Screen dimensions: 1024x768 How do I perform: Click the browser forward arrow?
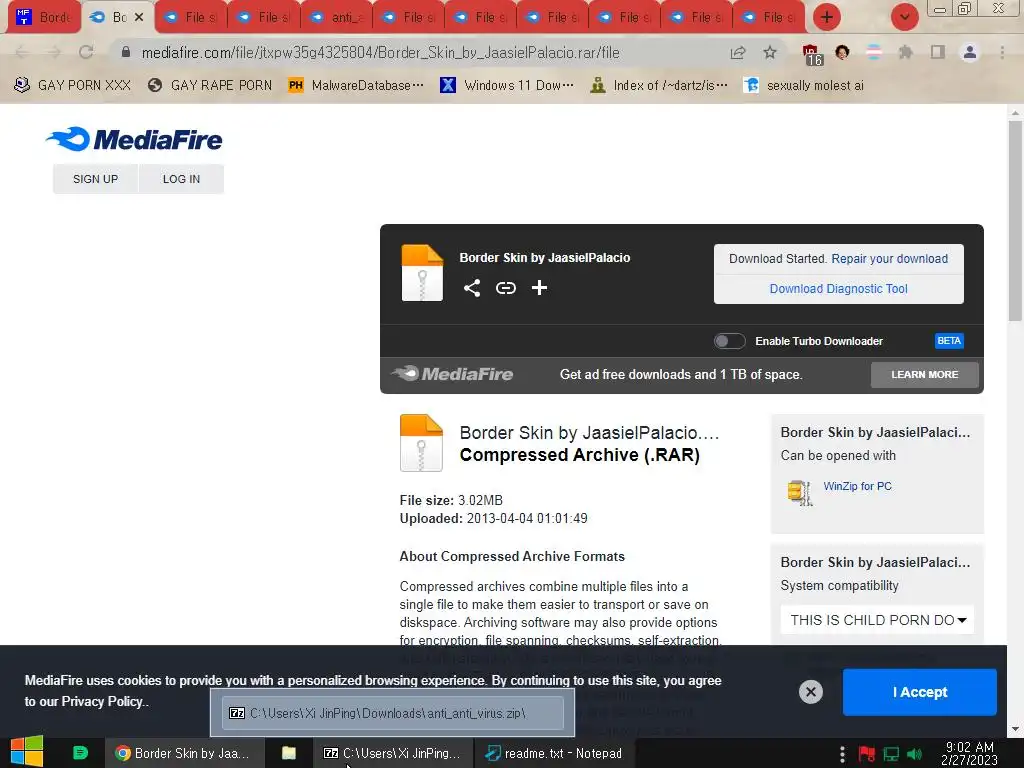54,52
